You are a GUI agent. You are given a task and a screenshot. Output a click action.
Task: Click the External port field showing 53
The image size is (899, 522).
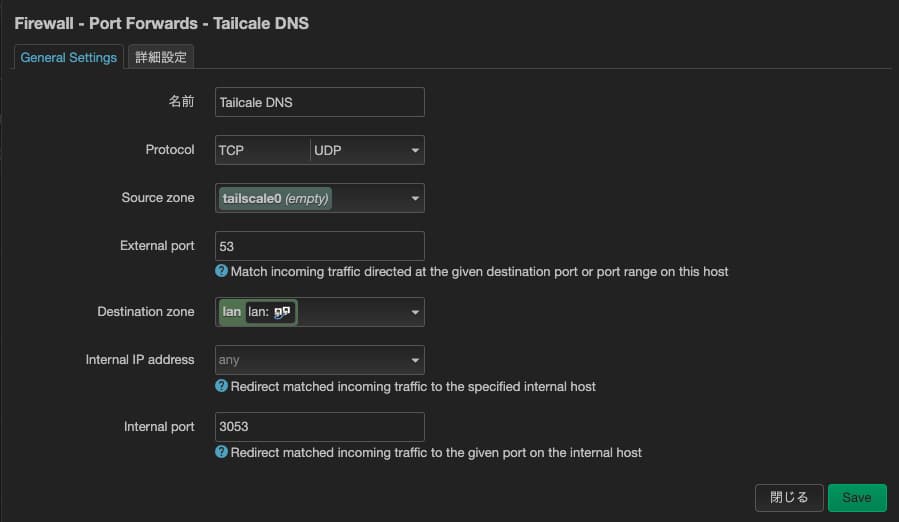coord(320,246)
